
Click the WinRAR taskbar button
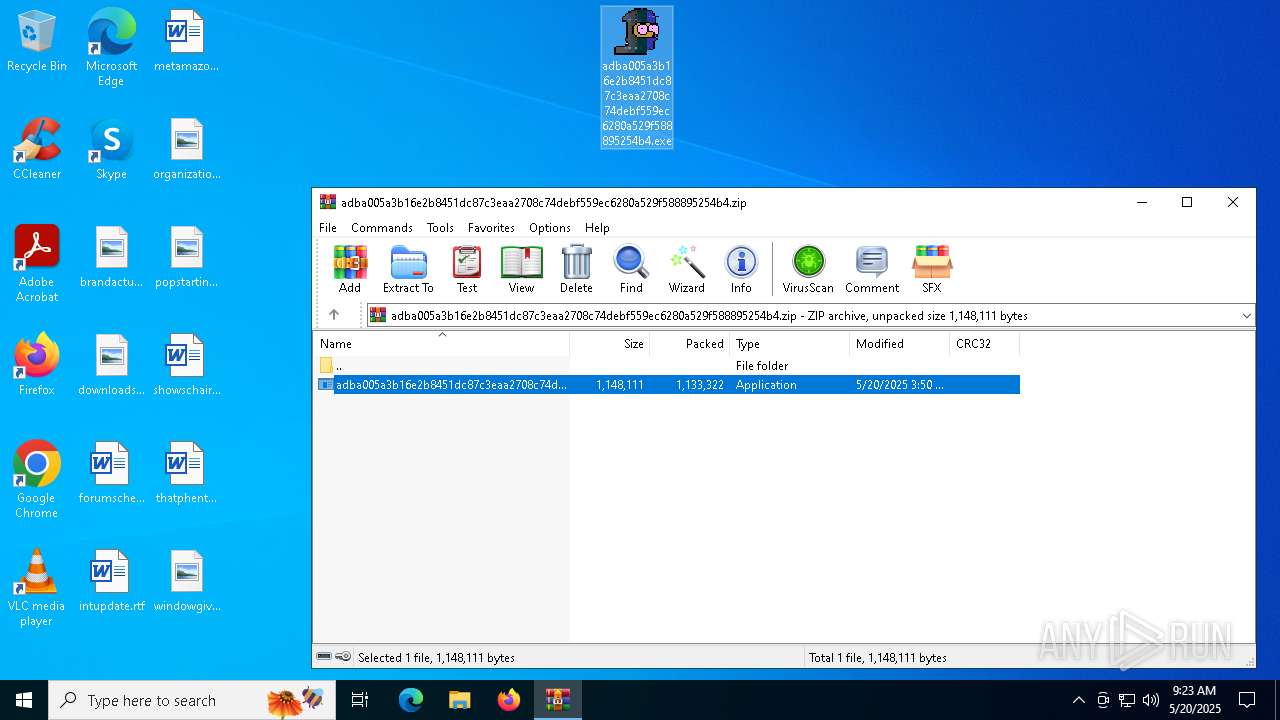point(557,700)
